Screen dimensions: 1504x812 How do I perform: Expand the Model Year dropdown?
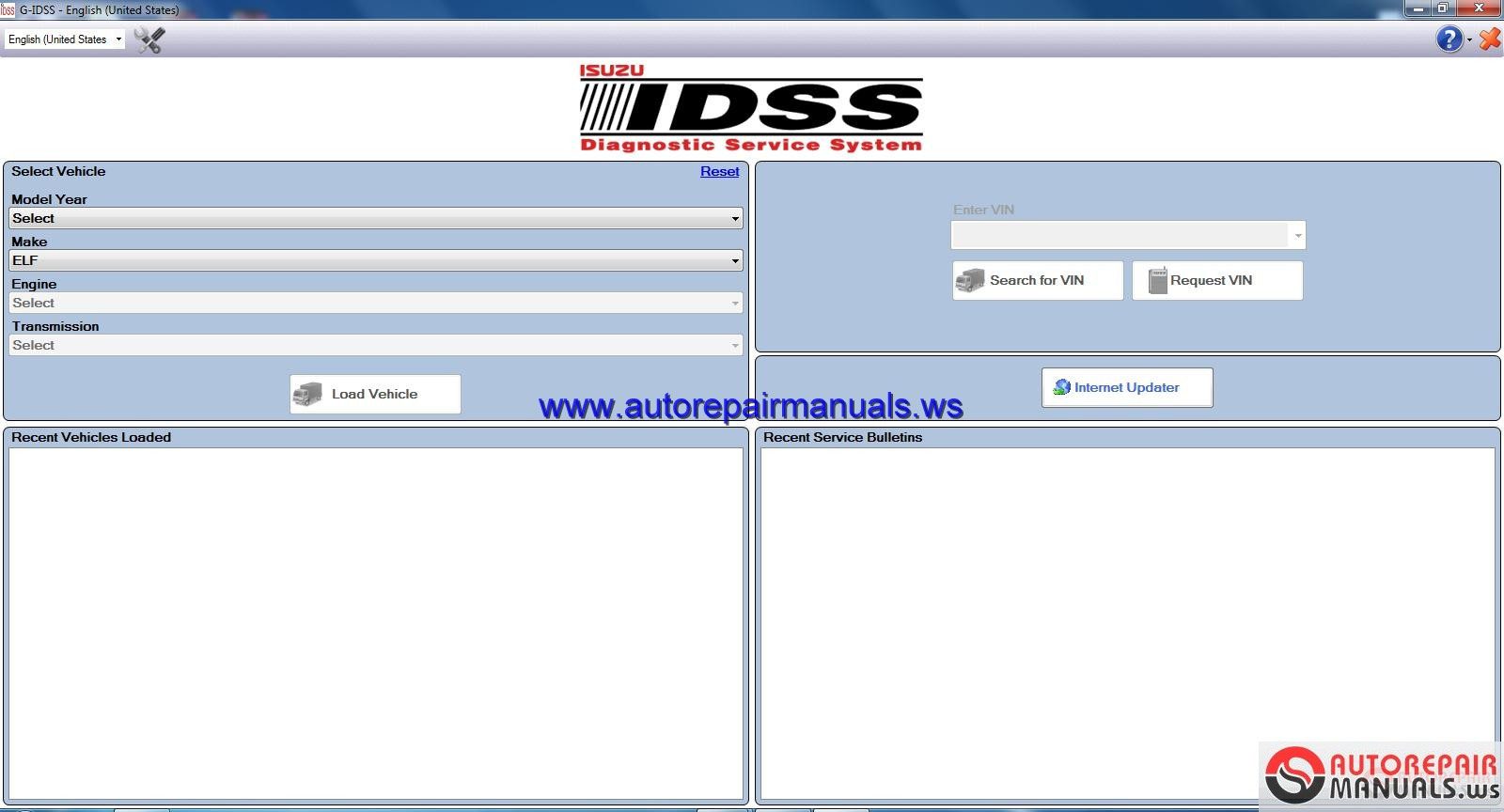[x=375, y=218]
